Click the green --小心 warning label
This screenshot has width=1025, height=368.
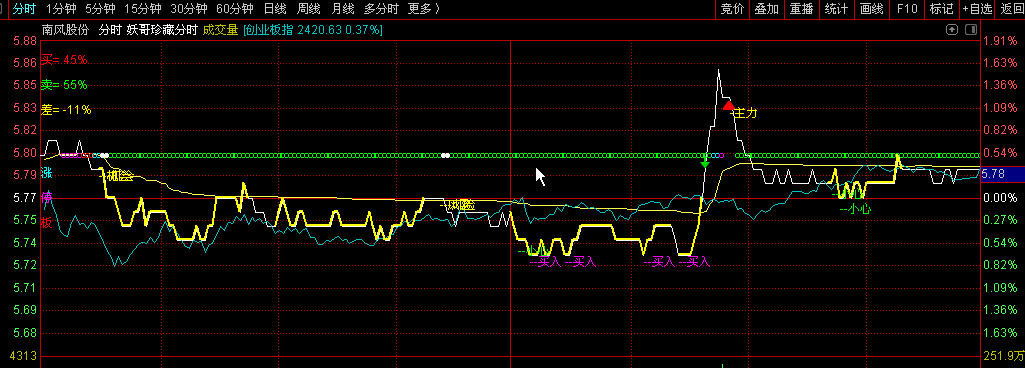855,209
